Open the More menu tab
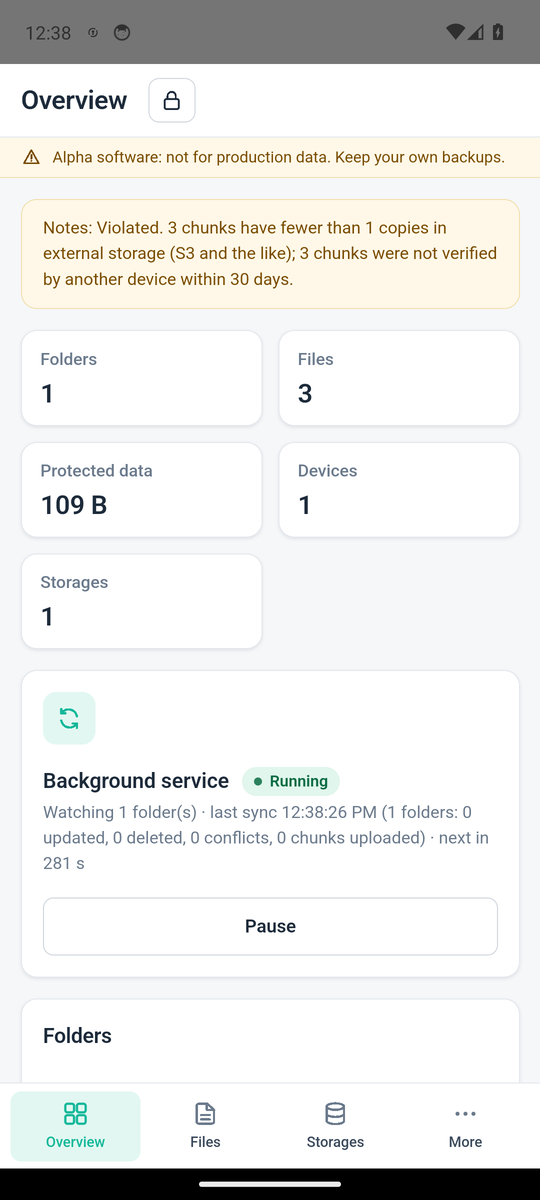540x1200 pixels. 465,1126
